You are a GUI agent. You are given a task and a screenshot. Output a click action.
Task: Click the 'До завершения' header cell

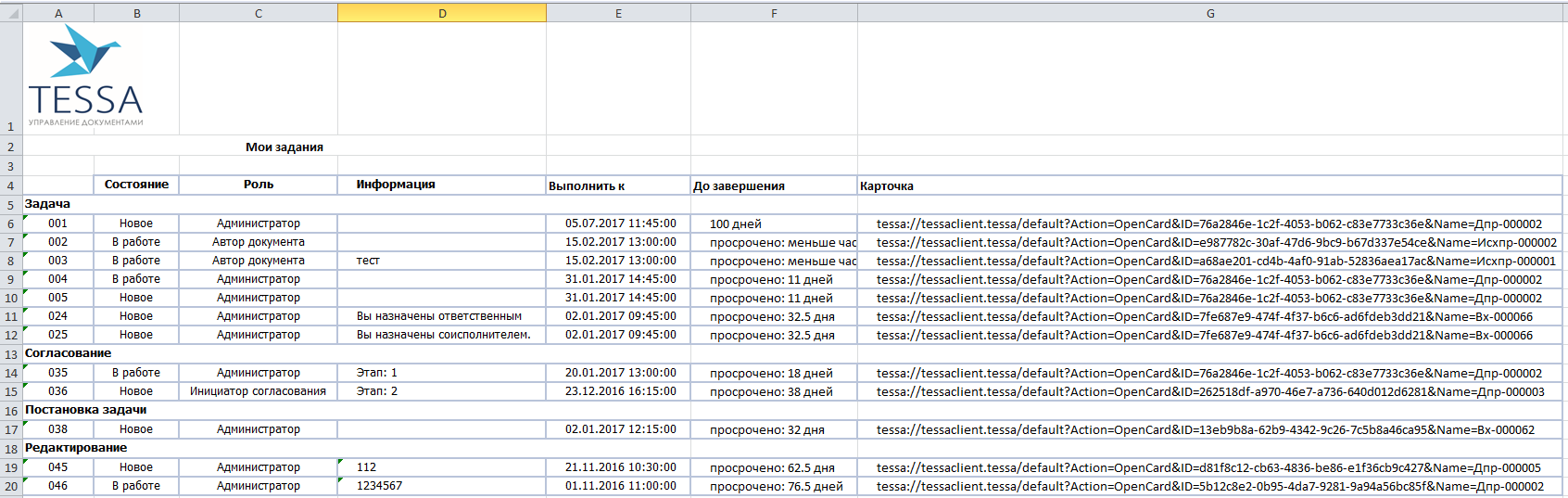coord(739,185)
